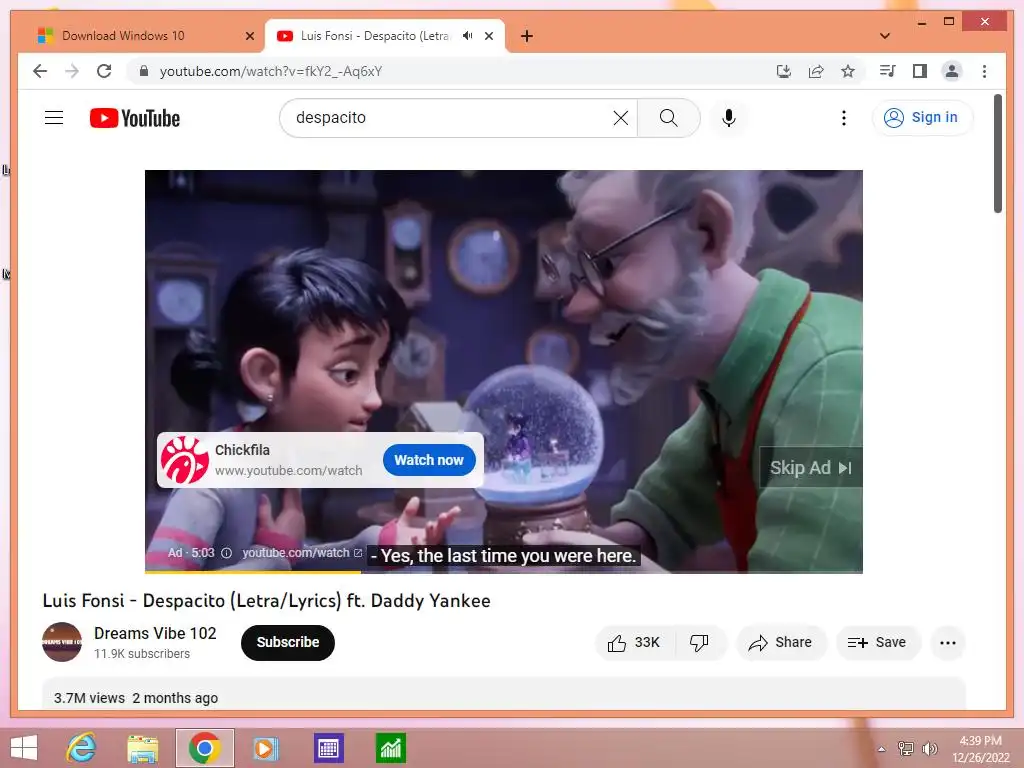Close the Despacito YouTube tab
The image size is (1024, 768).
coord(488,36)
